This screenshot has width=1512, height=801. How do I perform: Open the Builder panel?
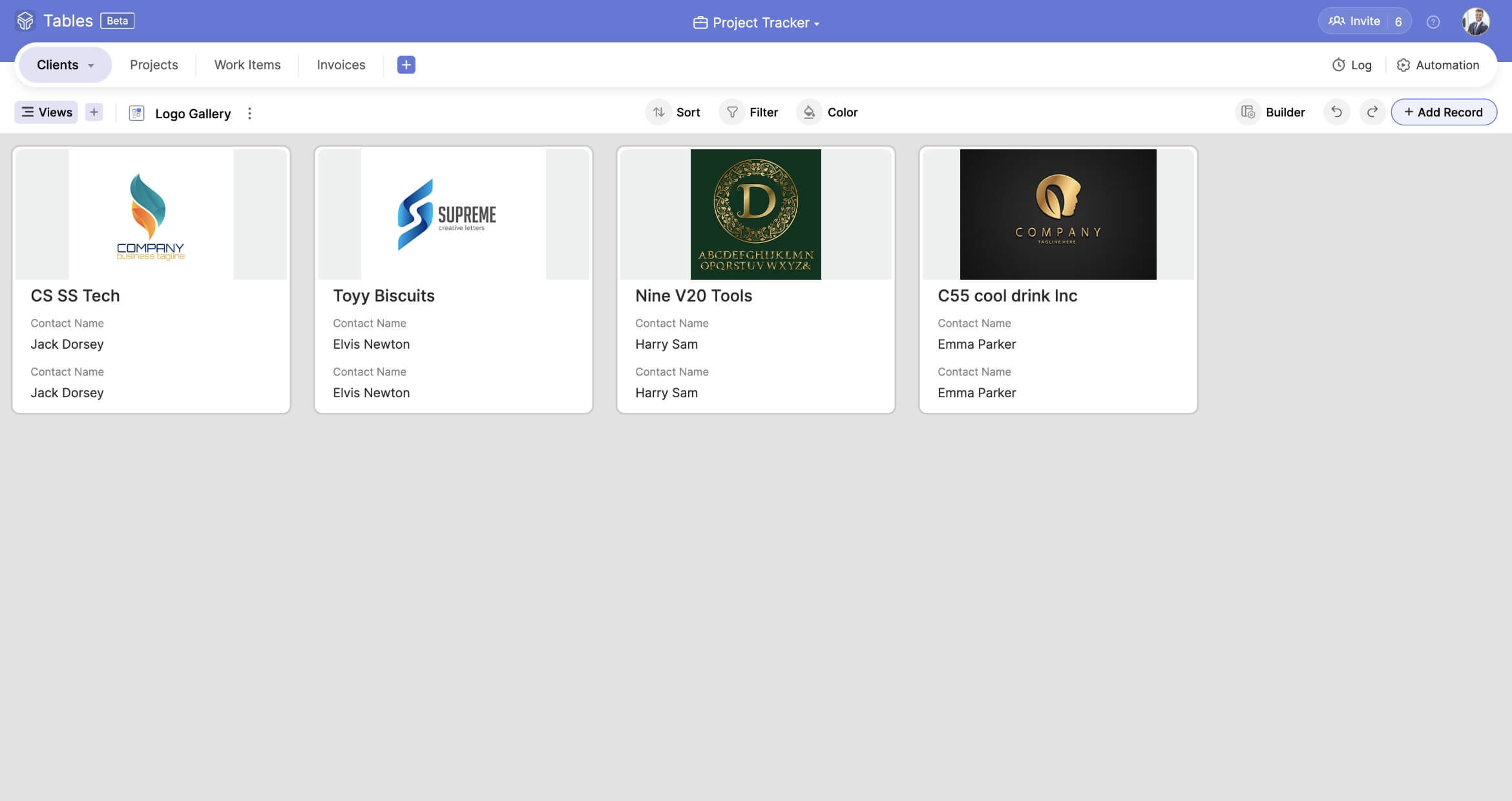tap(1270, 112)
